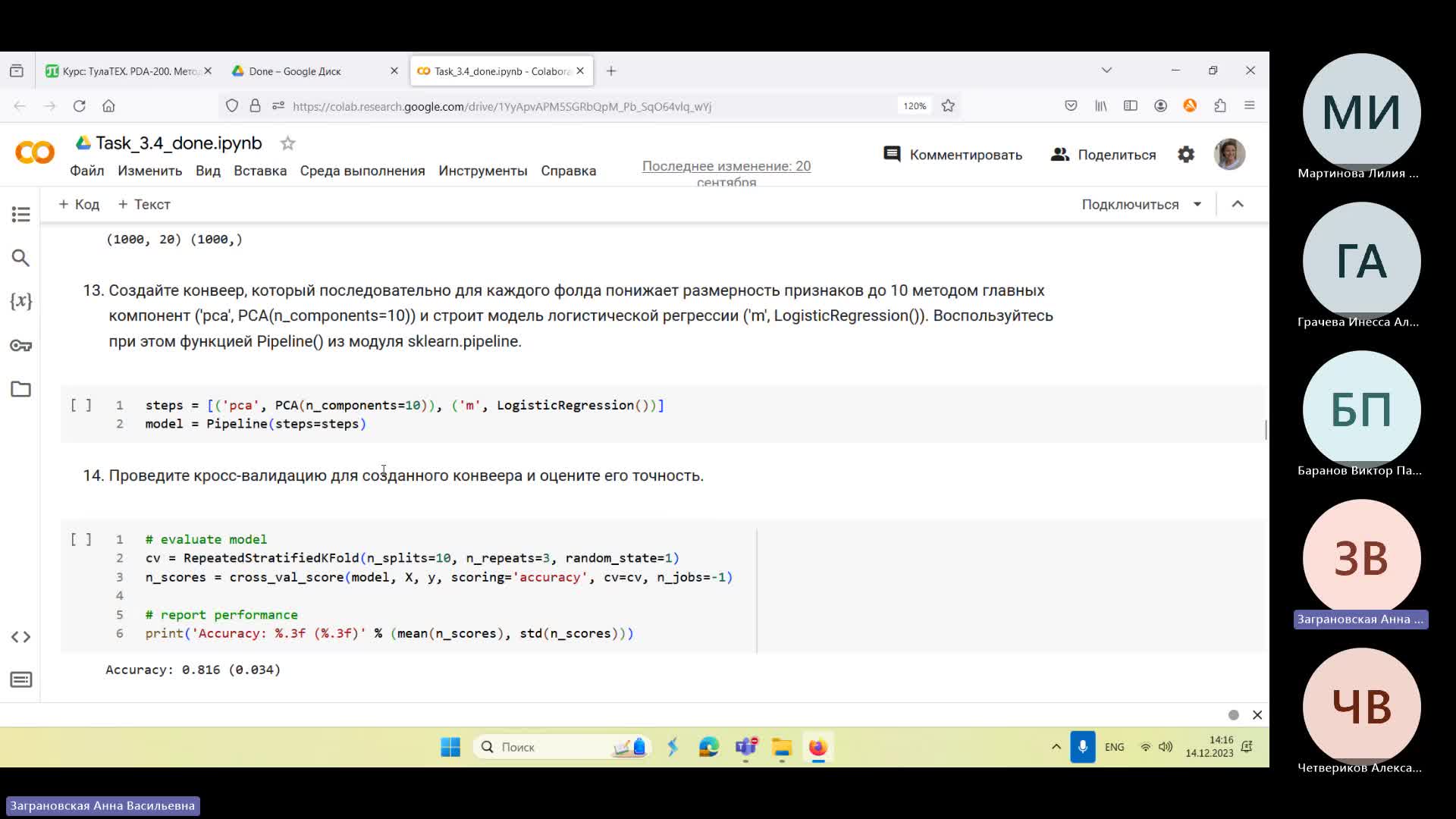Open Firefox extensions puzzle icon
This screenshot has height=819, width=1456.
pyautogui.click(x=1219, y=106)
